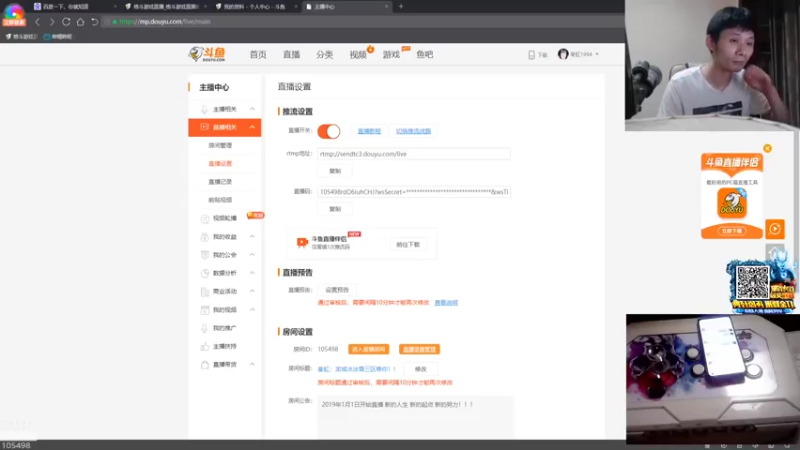Open browser home page icon
This screenshot has width=800, height=450.
coord(81,22)
